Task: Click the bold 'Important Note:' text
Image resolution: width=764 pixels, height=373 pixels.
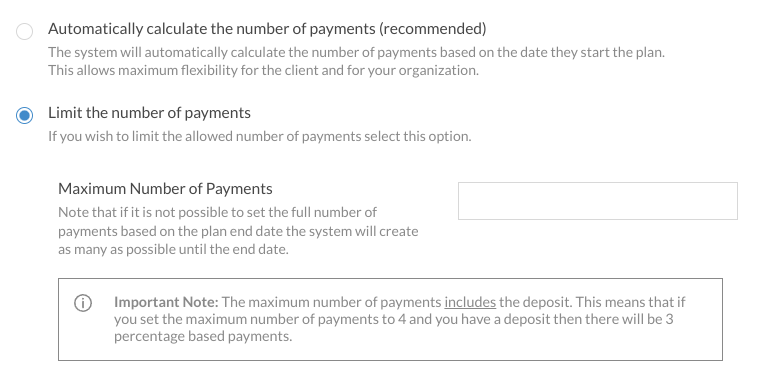Action: click(x=166, y=302)
